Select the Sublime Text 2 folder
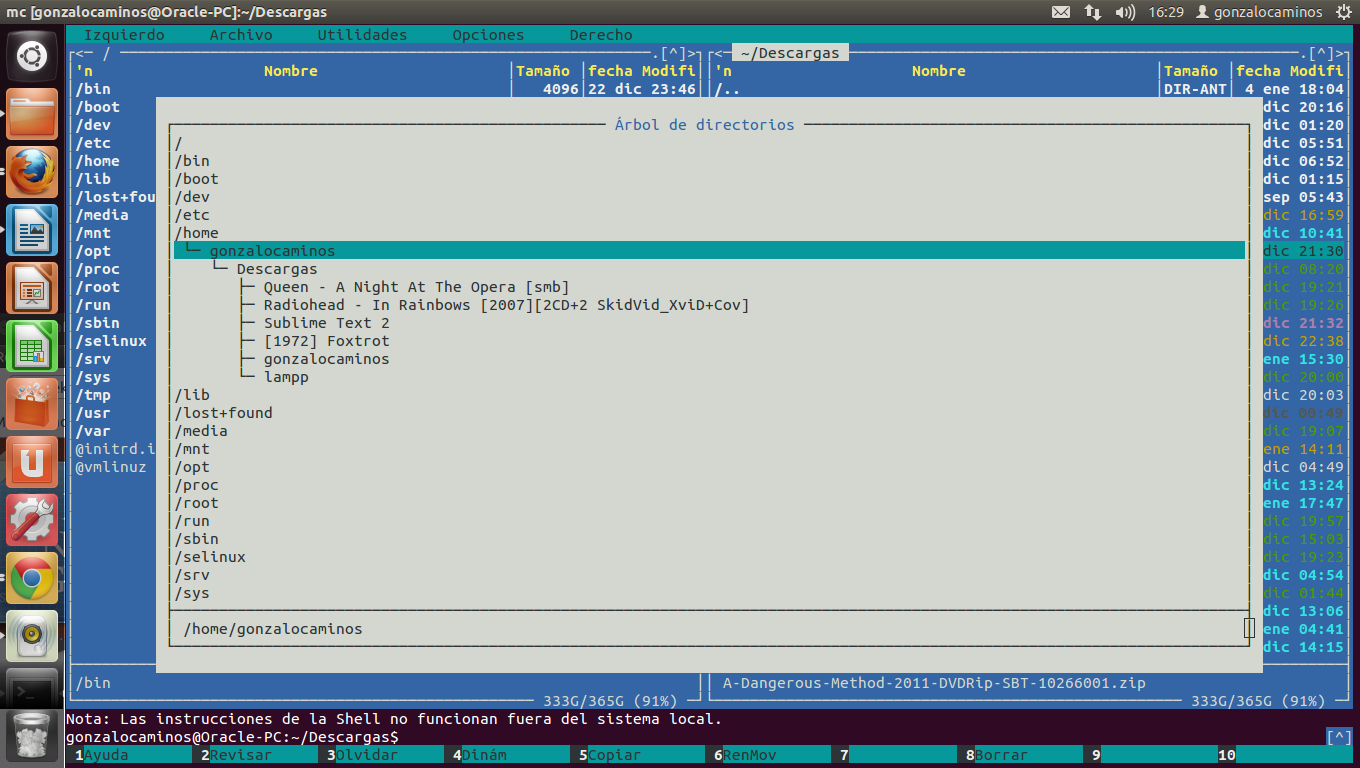Viewport: 1360px width, 768px height. [327, 323]
